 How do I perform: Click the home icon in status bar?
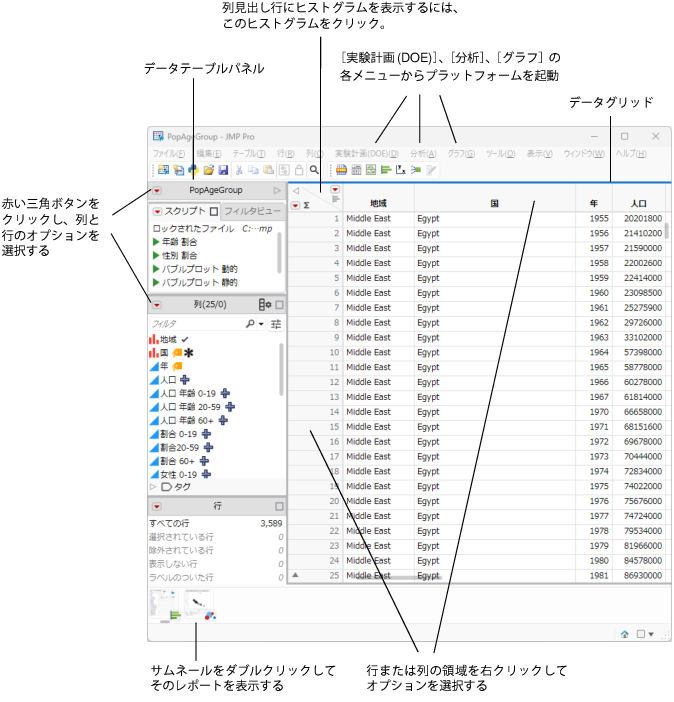coord(624,634)
